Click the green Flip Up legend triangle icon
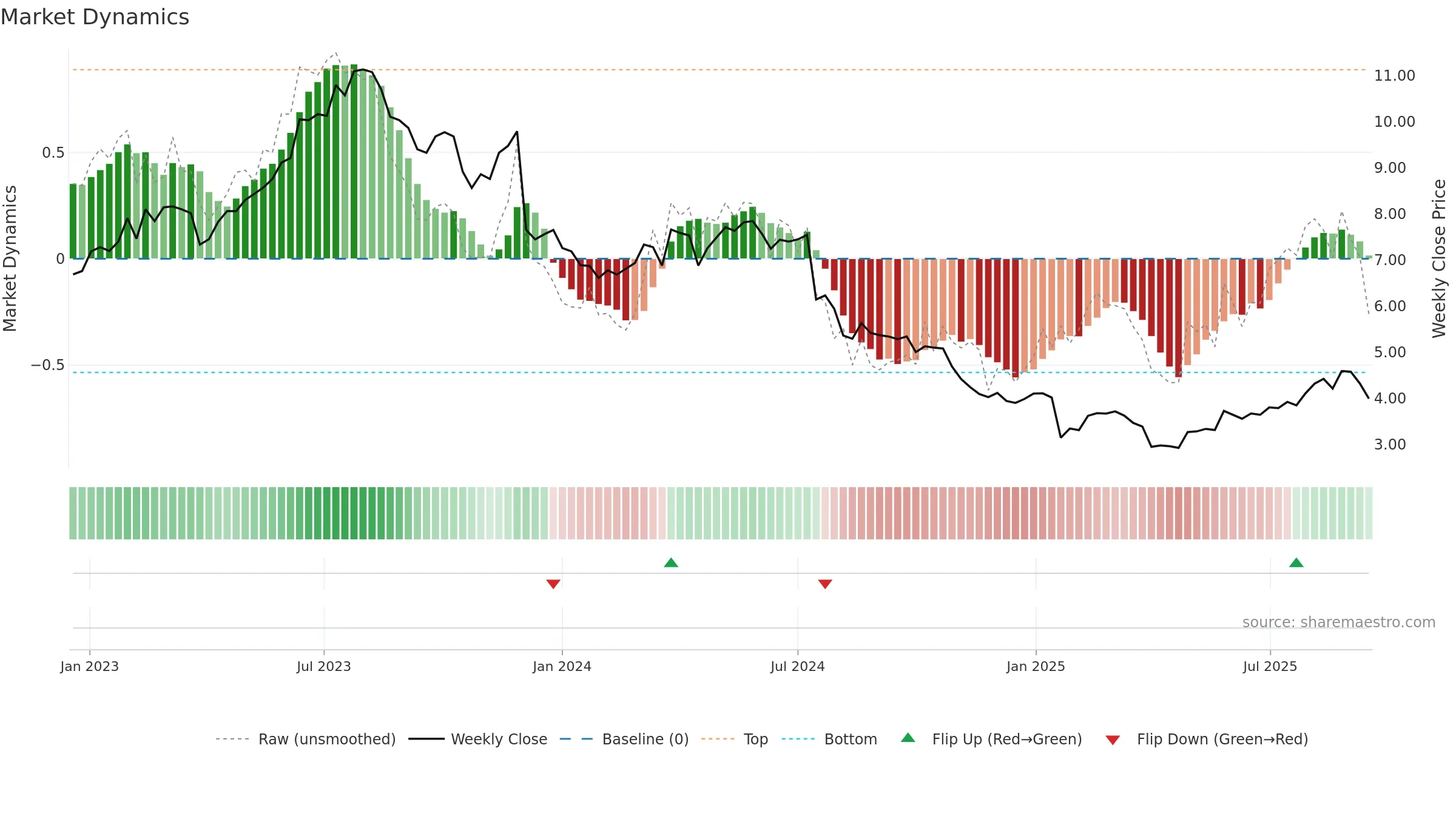1456x819 pixels. [908, 738]
